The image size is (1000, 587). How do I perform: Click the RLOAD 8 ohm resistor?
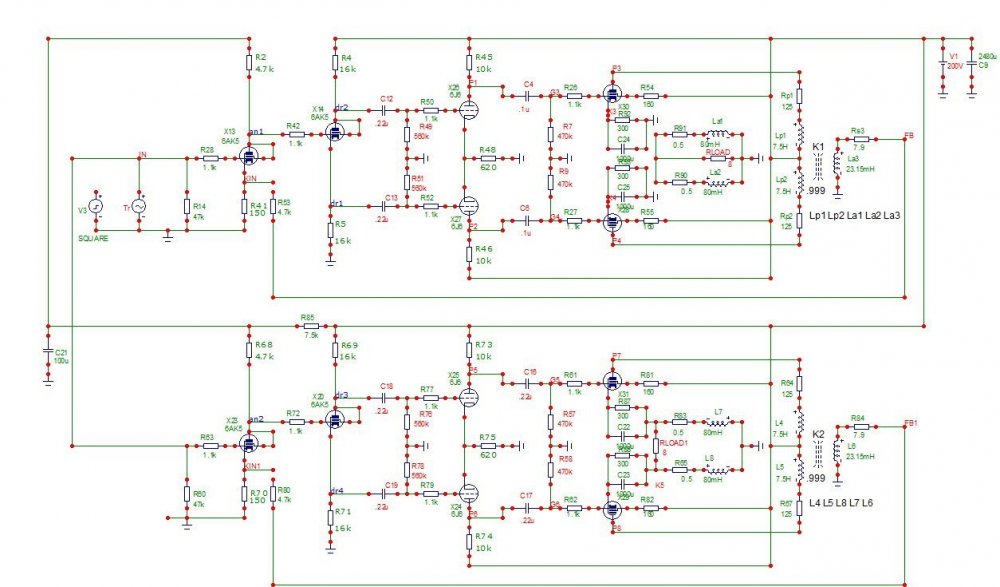tap(718, 158)
